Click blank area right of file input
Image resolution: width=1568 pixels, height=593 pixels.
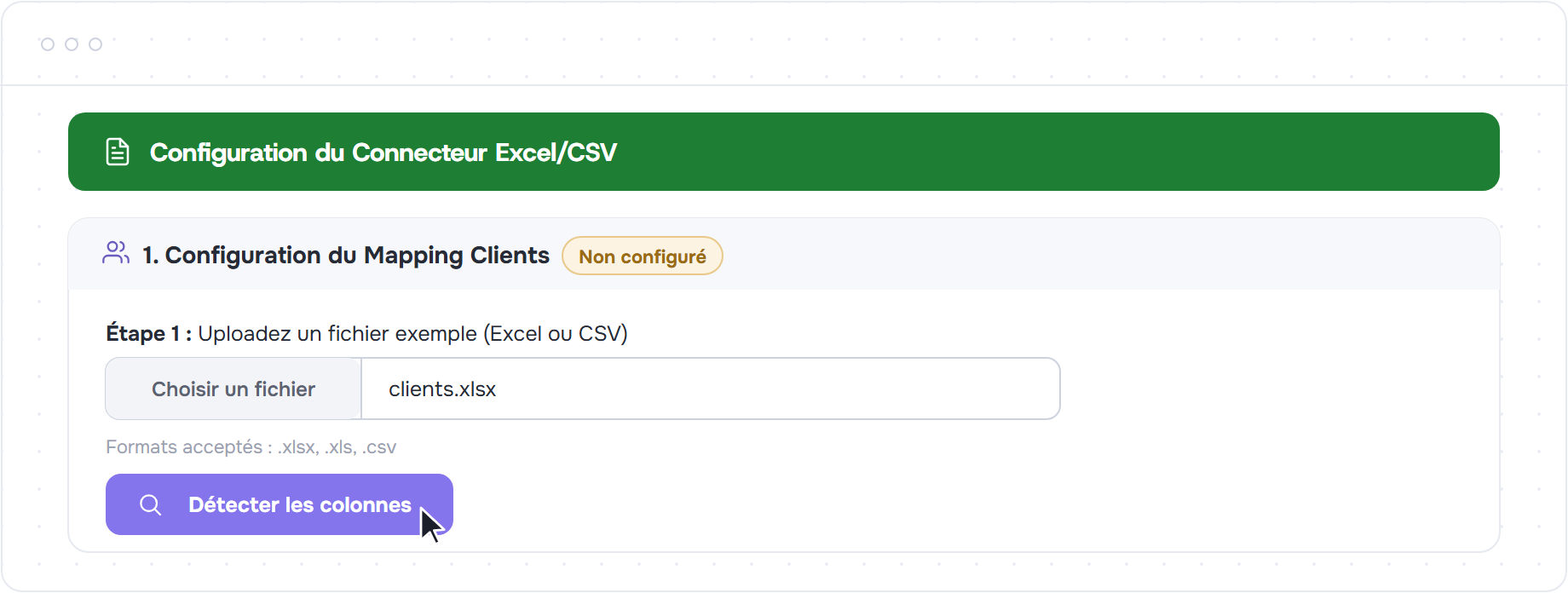1278,389
